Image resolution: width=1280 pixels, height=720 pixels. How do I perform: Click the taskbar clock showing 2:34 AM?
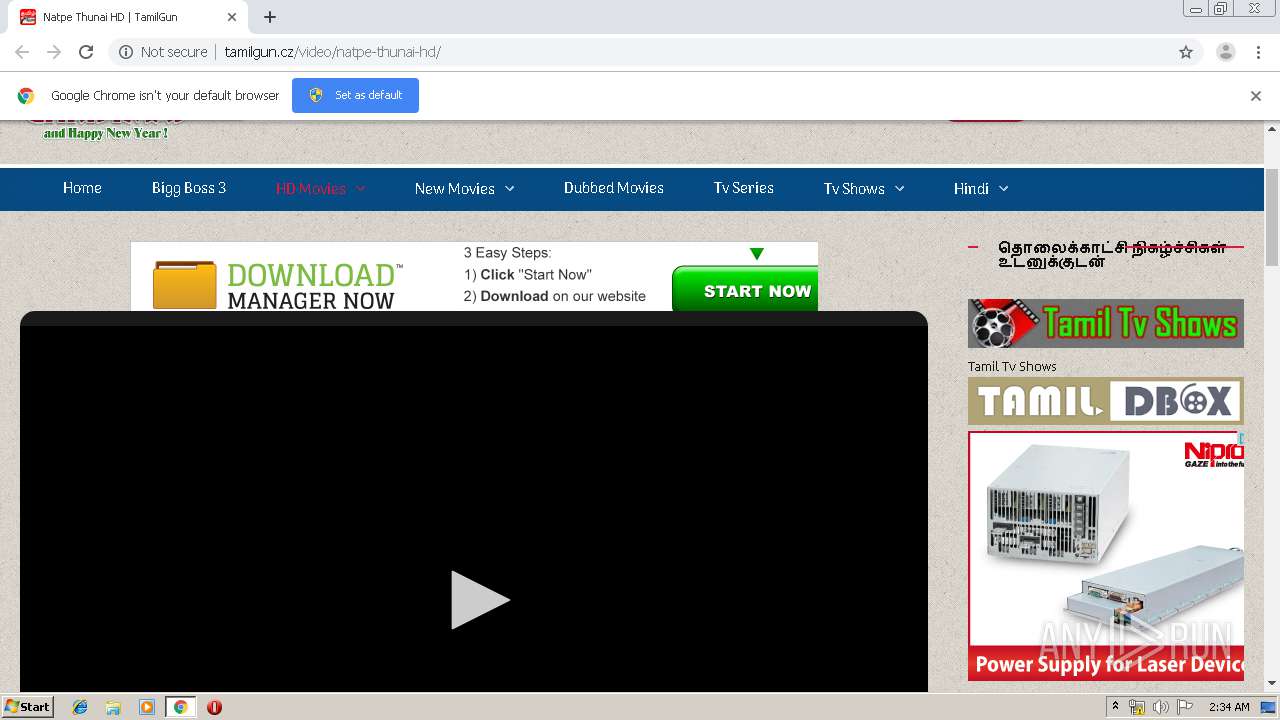click(1229, 707)
